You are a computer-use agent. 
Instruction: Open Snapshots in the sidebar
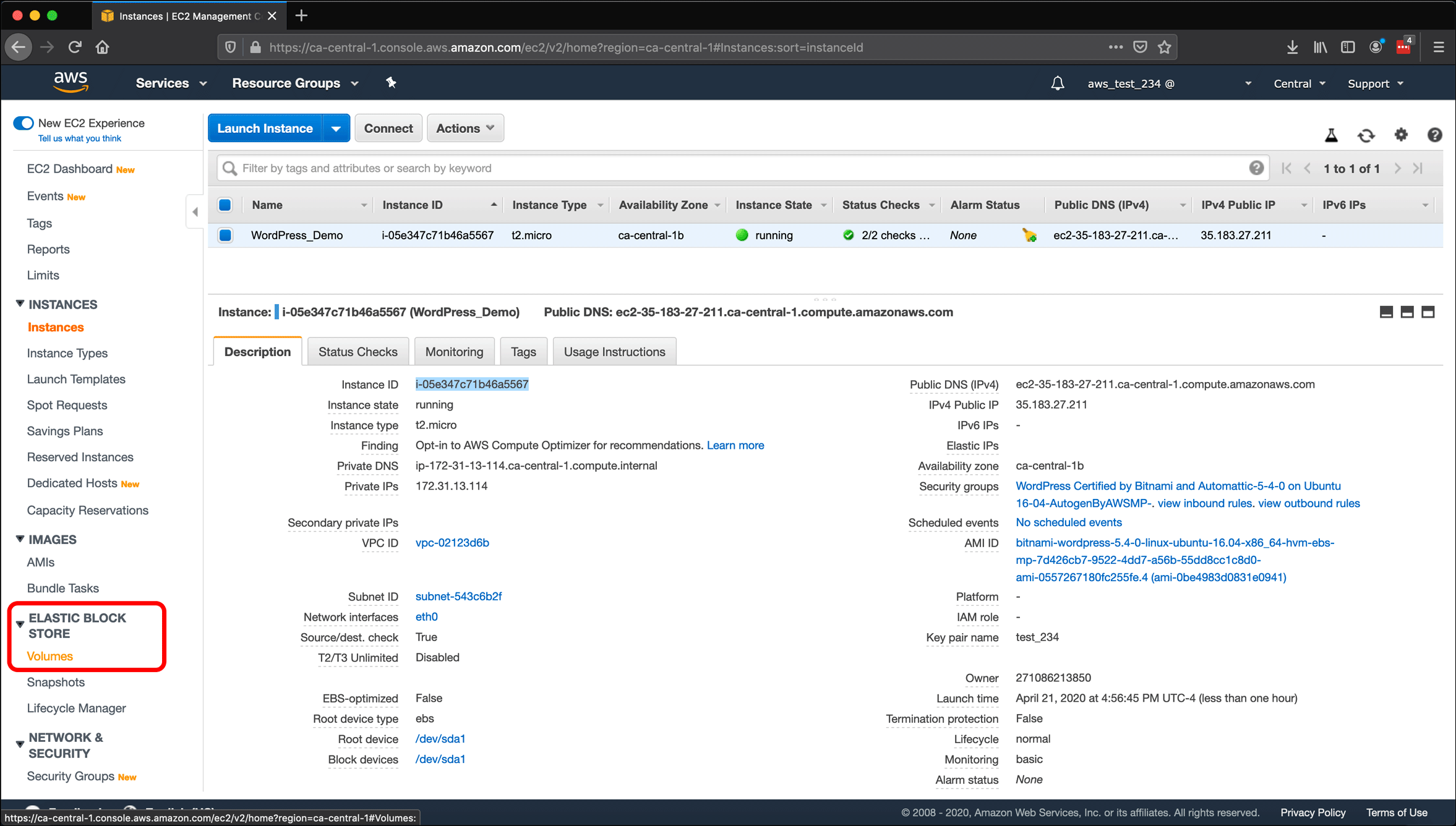click(x=56, y=682)
